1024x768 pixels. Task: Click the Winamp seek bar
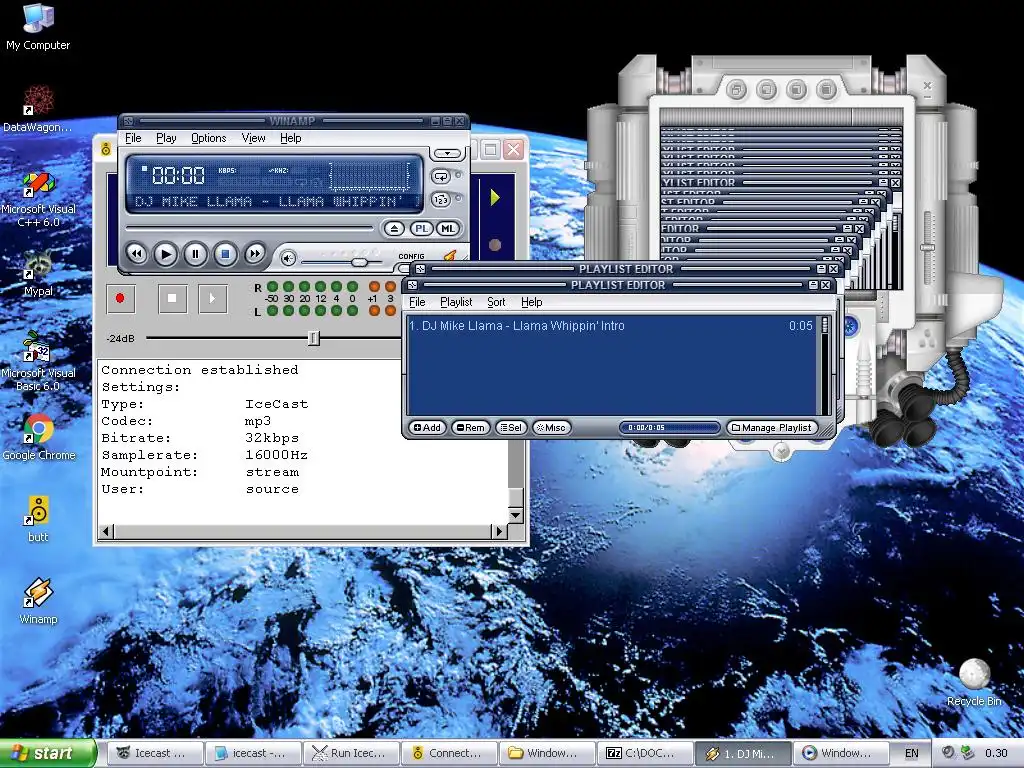249,228
